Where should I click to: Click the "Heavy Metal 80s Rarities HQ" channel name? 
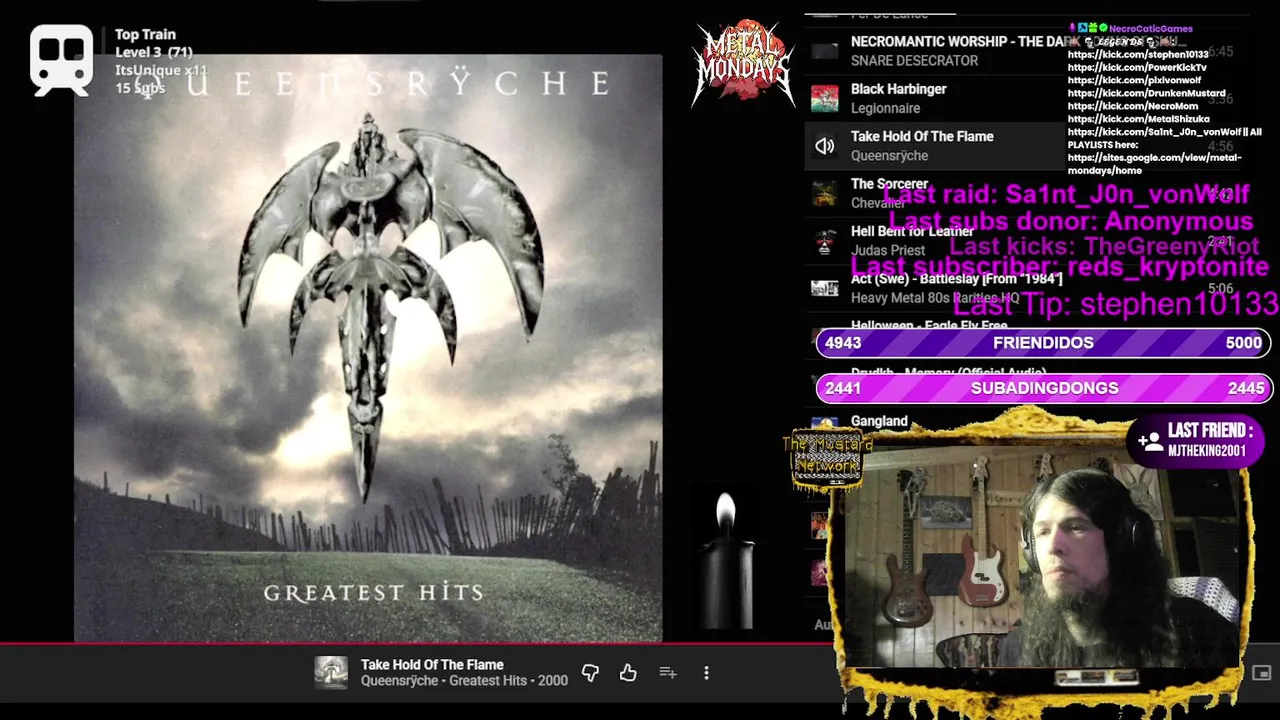[x=935, y=298]
